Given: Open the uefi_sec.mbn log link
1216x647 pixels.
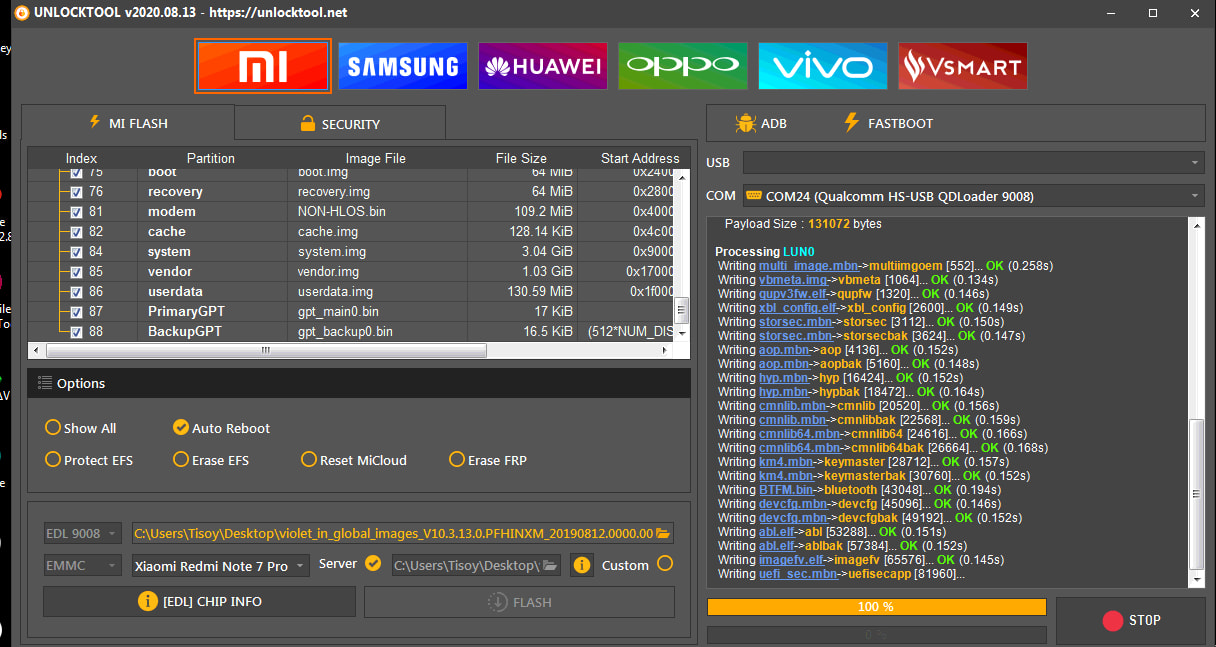Looking at the screenshot, I should tap(798, 574).
